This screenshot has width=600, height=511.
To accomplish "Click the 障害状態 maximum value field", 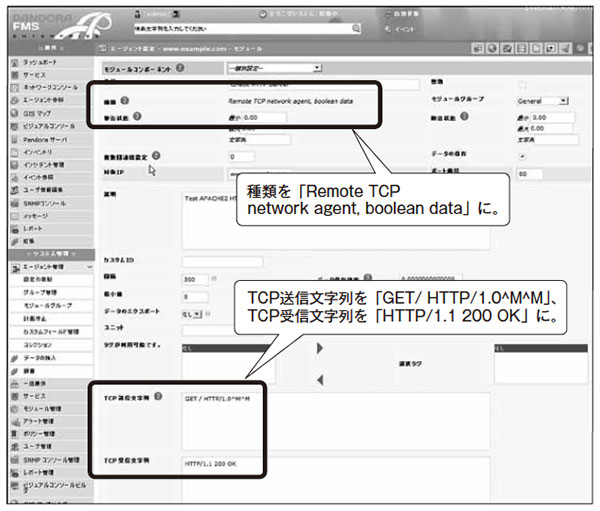I will 553,129.
